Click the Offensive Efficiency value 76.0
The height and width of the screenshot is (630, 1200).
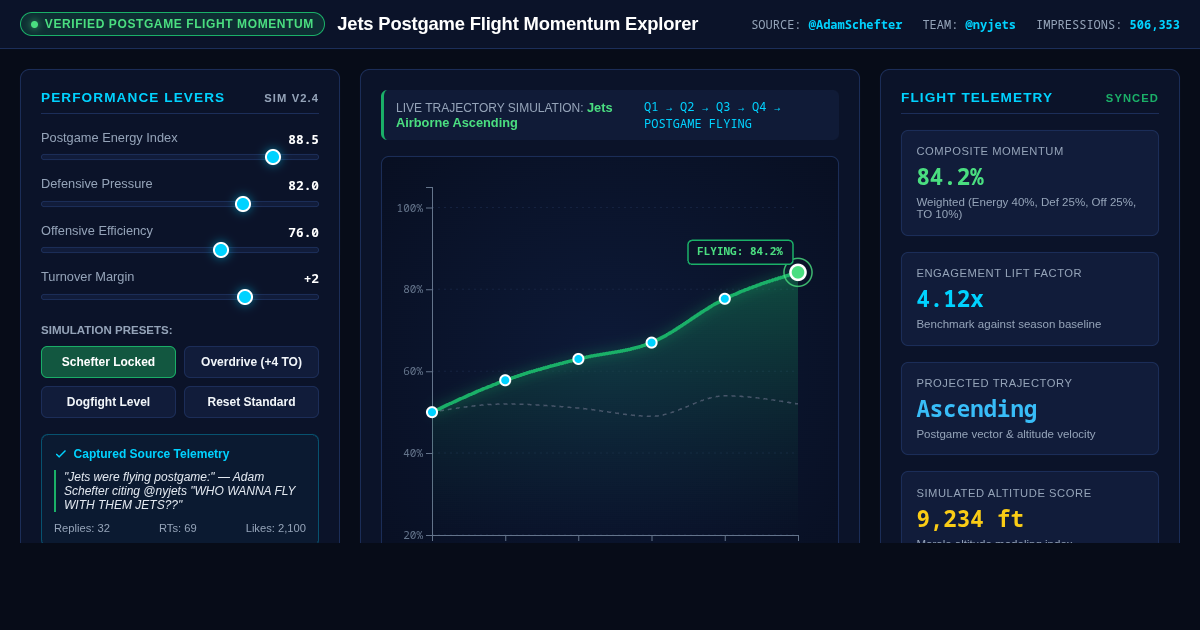(303, 233)
